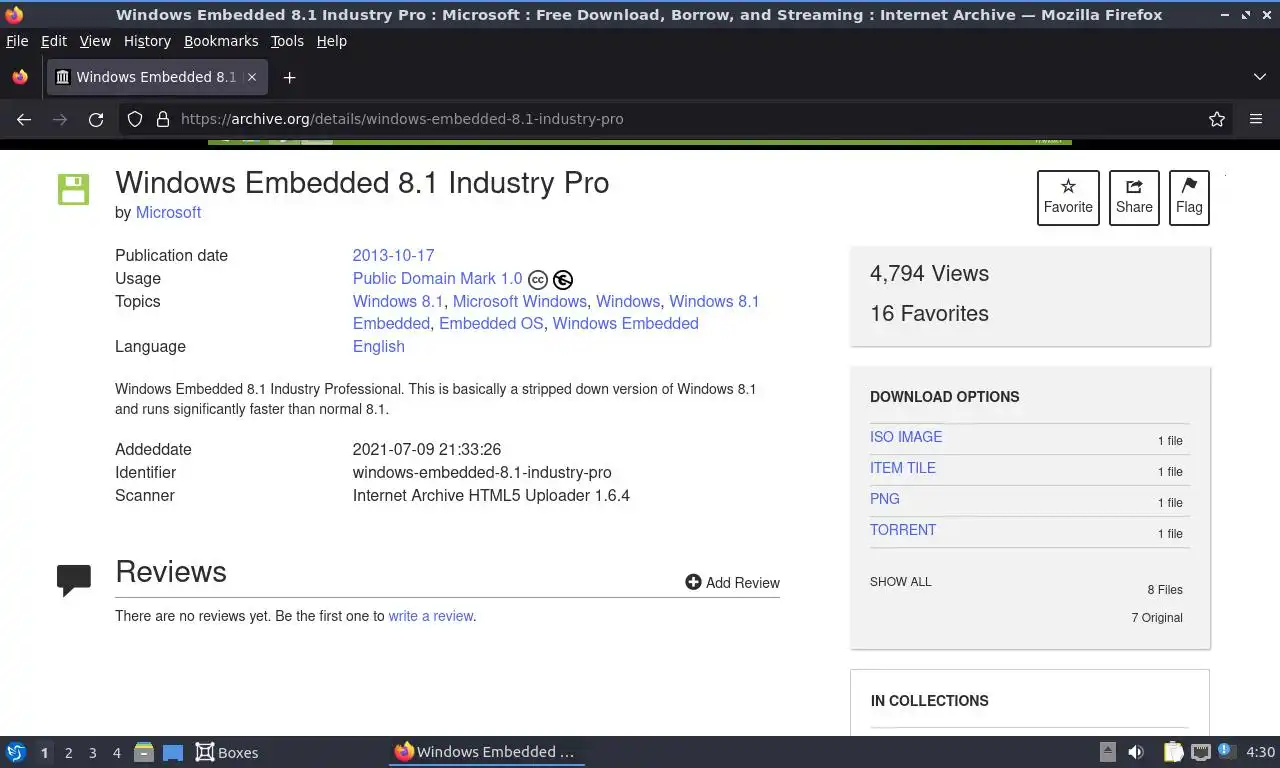Close the Windows Embedded 8.1 tab

point(252,77)
